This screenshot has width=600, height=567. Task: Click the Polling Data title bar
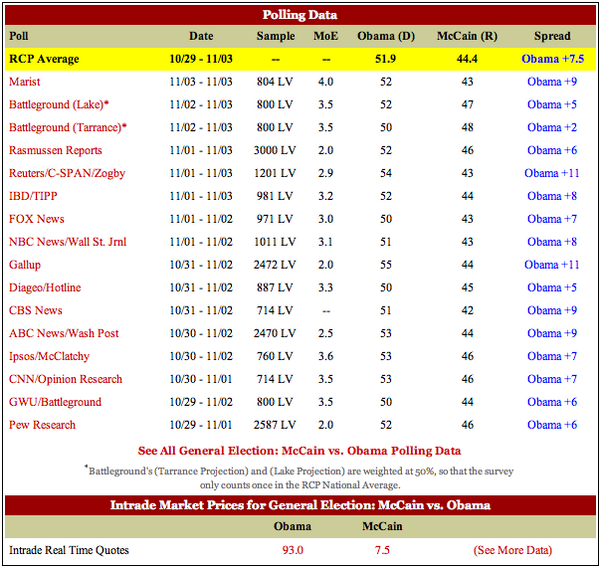[x=300, y=15]
